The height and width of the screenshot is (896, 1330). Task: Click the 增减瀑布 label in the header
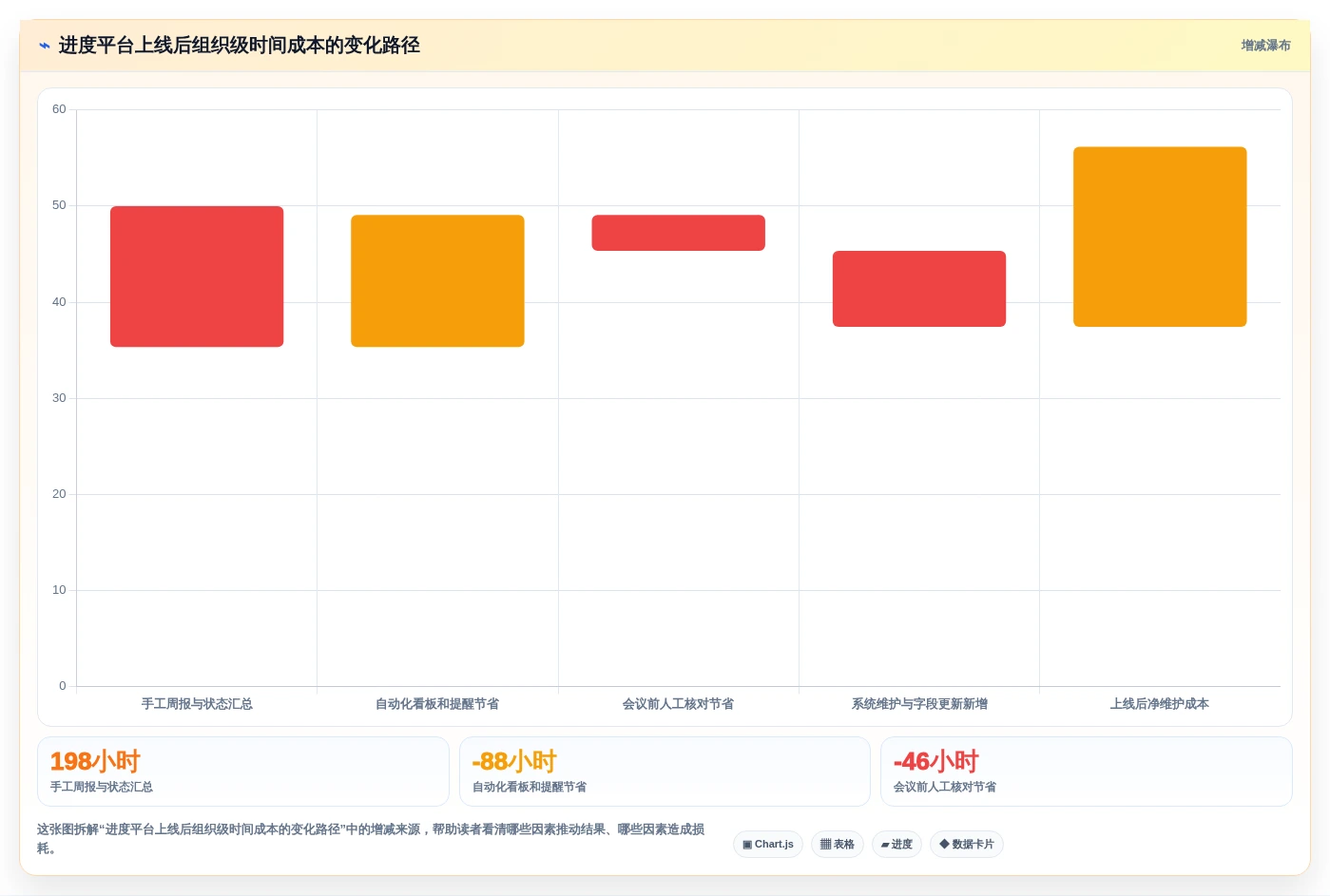1265,46
